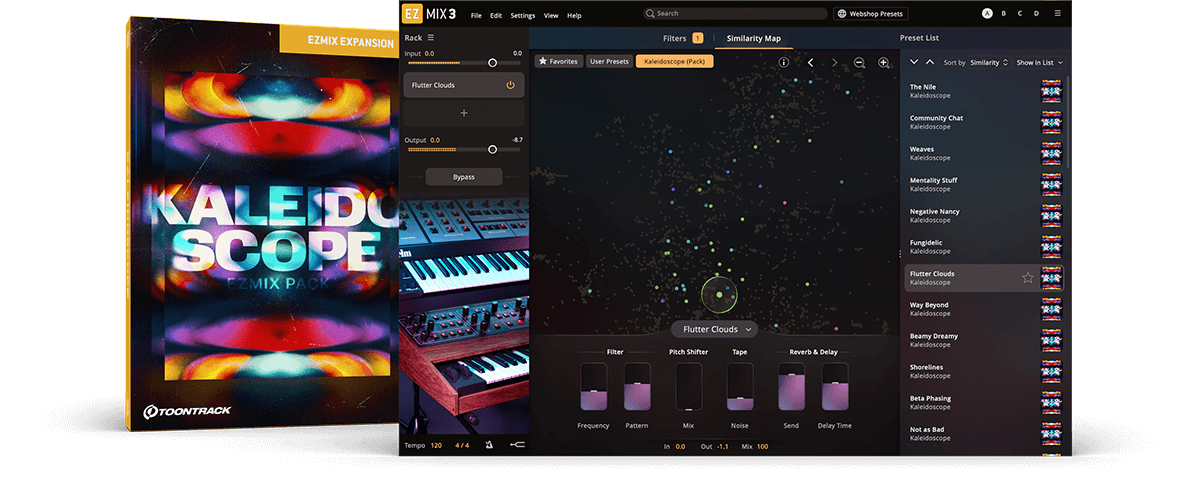Viewport: 1200px width, 488px height.
Task: Open the Show in List dropdown
Action: pyautogui.click(x=1039, y=62)
